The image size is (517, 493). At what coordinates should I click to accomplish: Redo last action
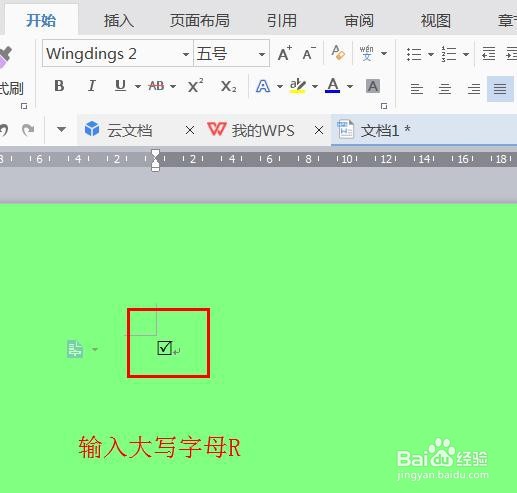[28, 130]
